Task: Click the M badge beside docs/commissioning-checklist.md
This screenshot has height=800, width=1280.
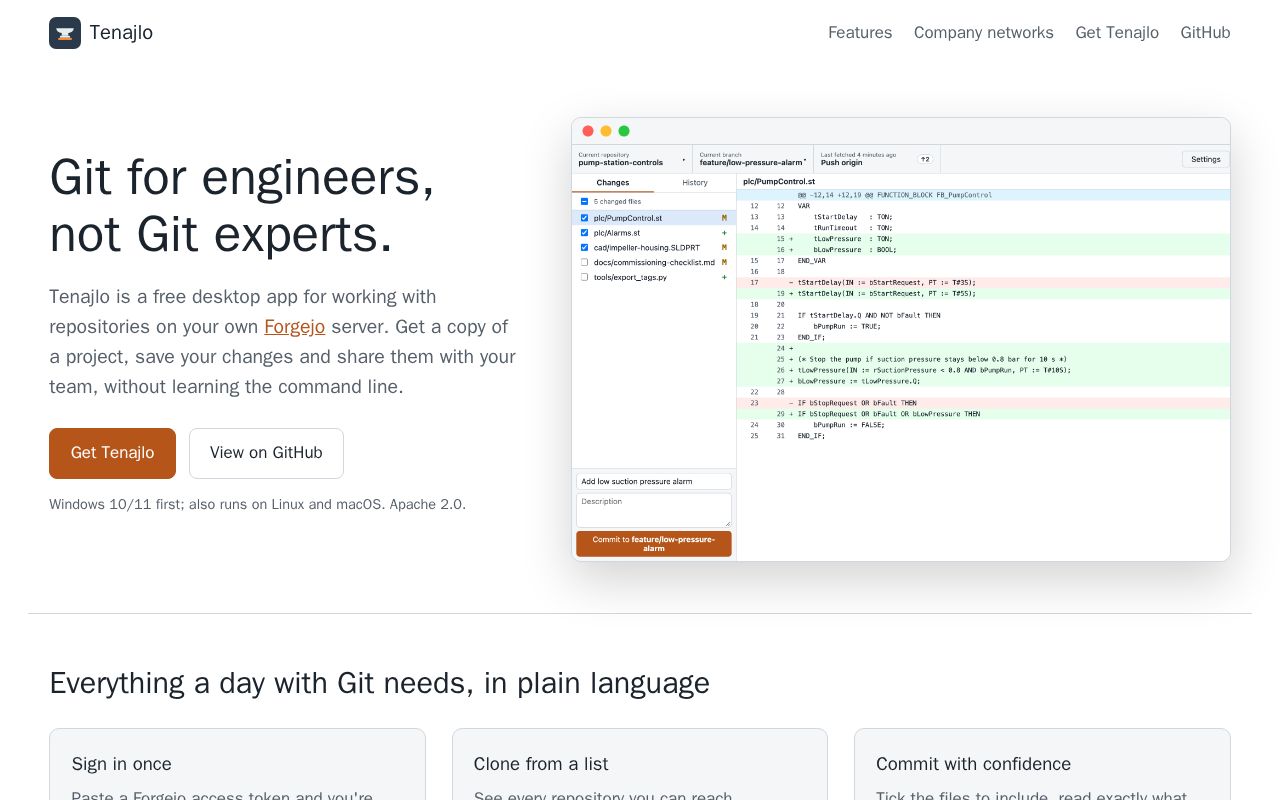Action: [724, 262]
